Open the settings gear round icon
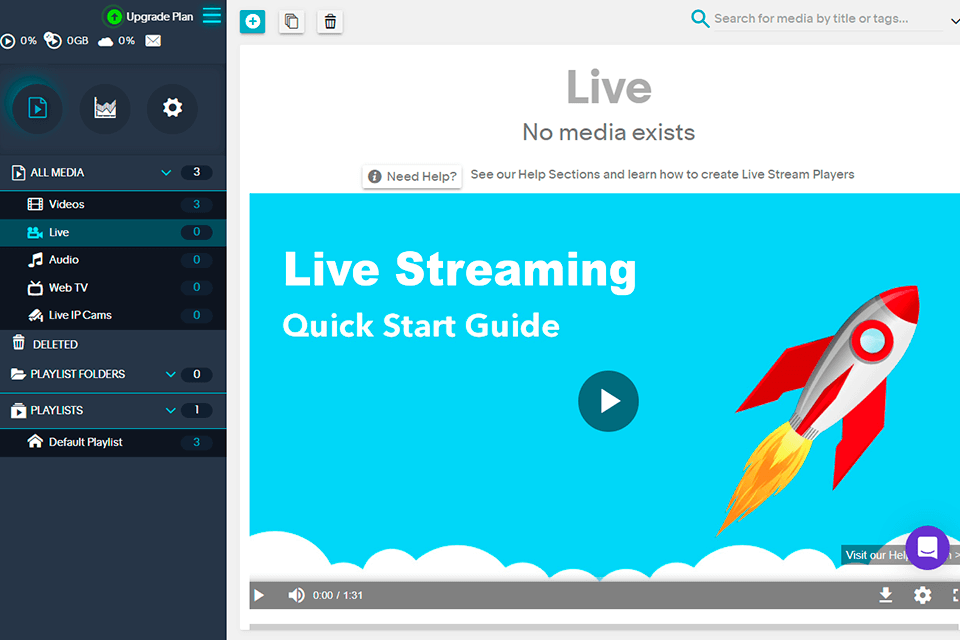Viewport: 960px width, 640px height. point(172,108)
